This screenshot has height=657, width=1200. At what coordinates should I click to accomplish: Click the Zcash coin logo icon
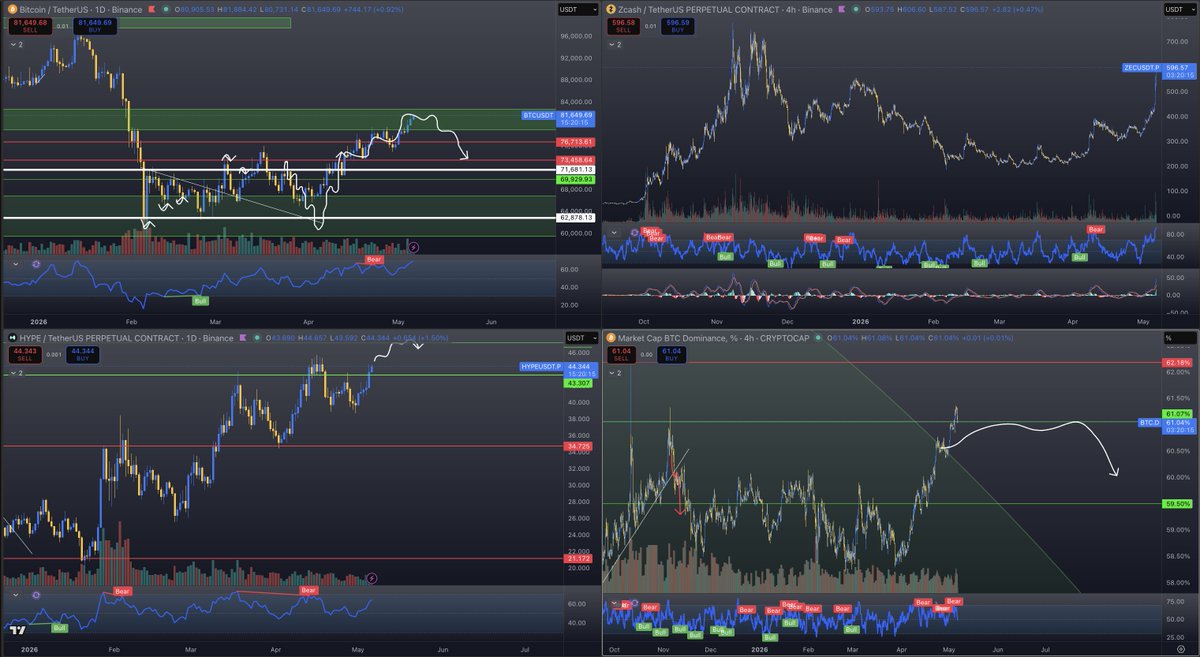pyautogui.click(x=611, y=9)
